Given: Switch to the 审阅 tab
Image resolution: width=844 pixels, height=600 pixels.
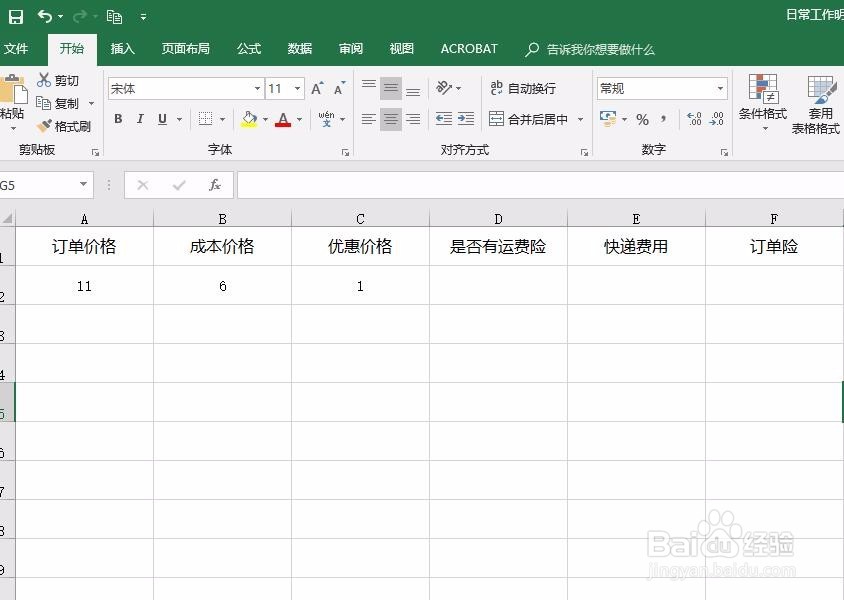Looking at the screenshot, I should (351, 49).
